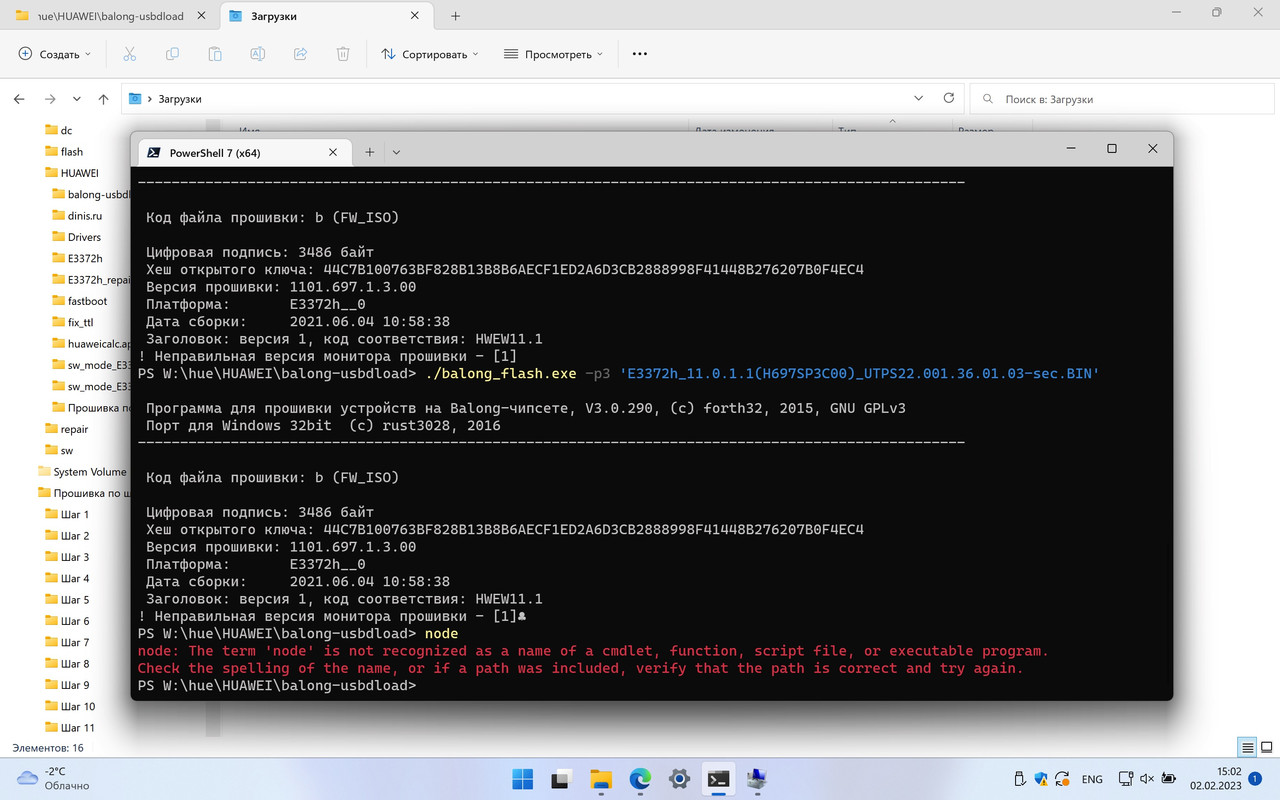1280x800 pixels.
Task: Select the HUAWEI folder in navigation pane
Action: coord(72,173)
